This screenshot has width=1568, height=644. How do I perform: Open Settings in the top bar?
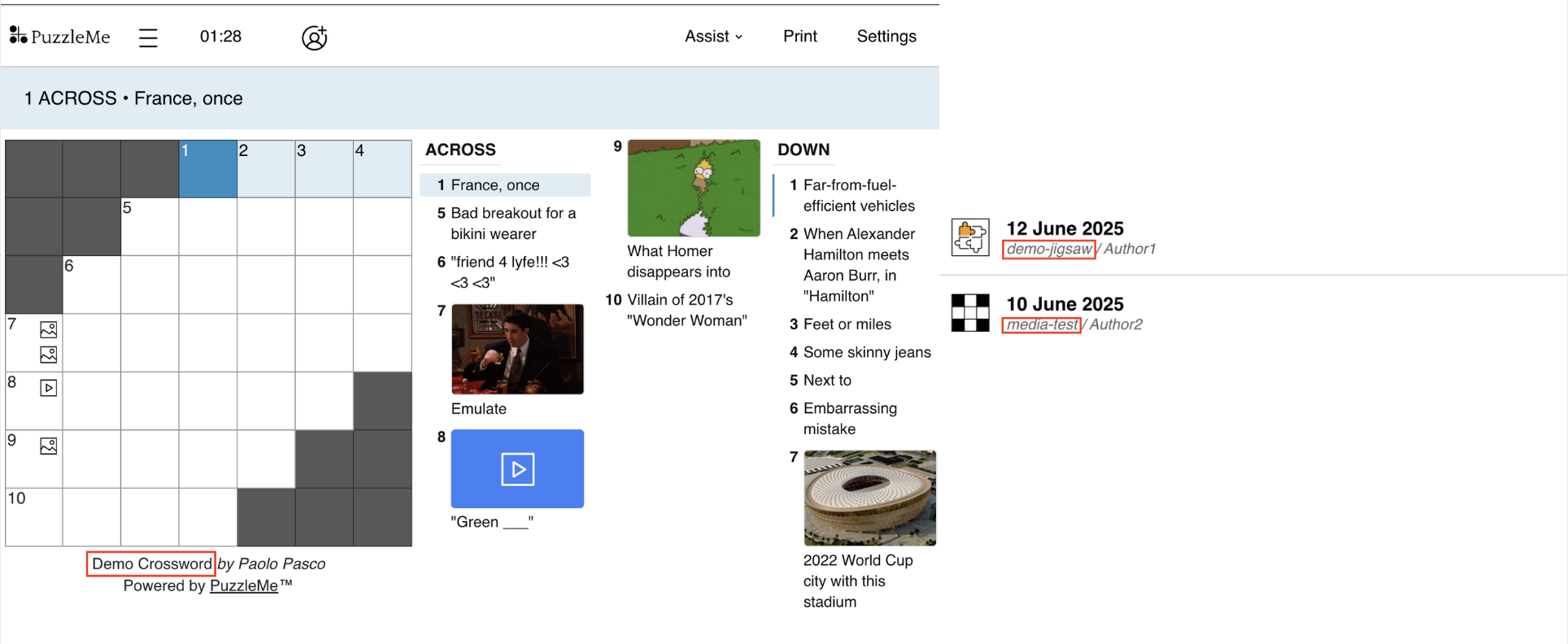pos(886,37)
